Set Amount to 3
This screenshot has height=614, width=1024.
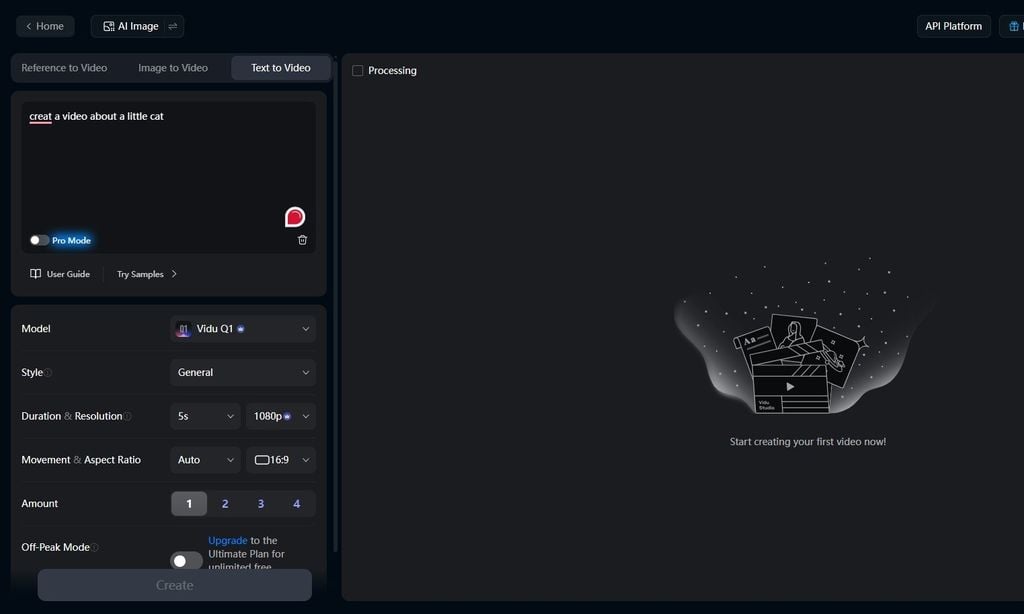[x=261, y=504]
